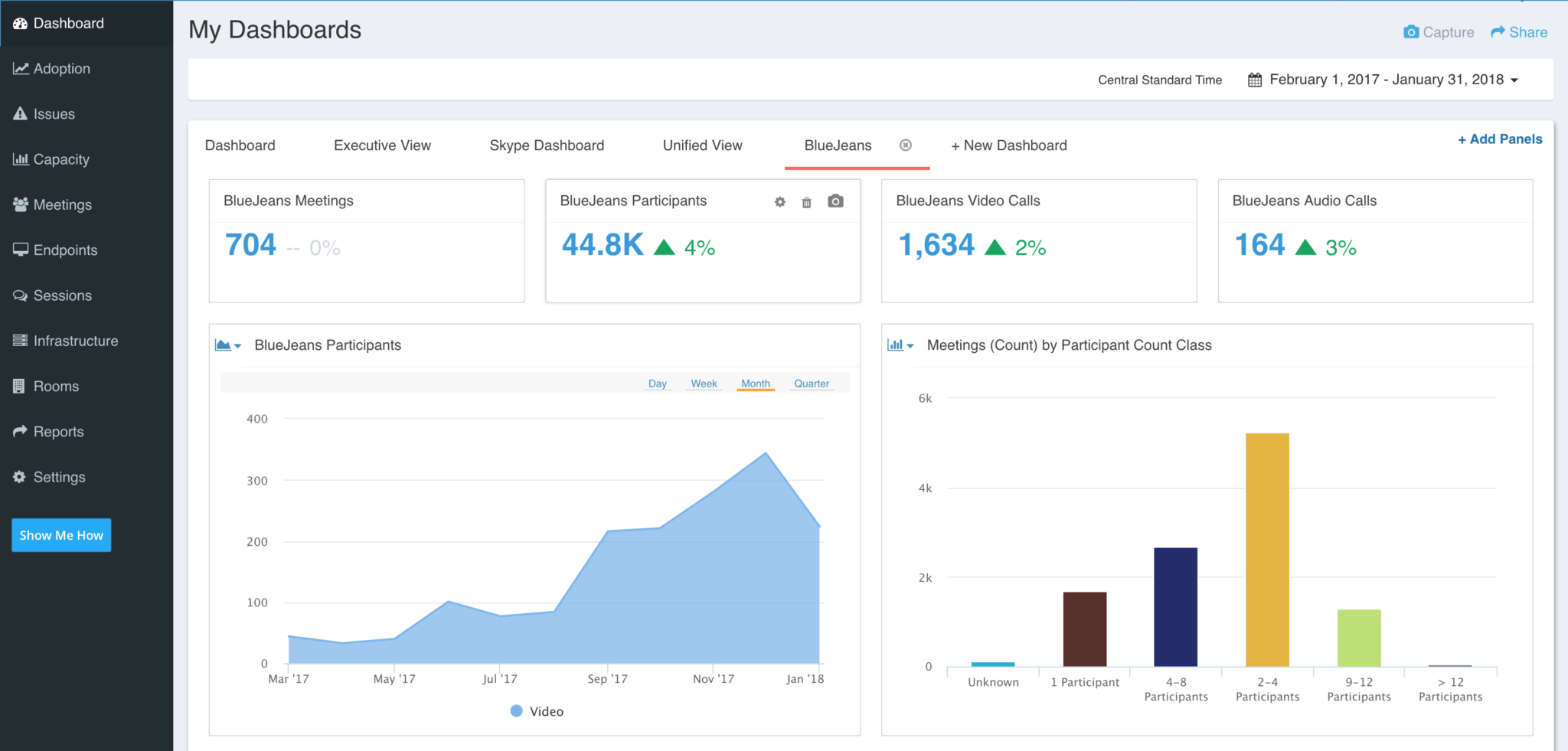Open bar chart type dropdown for Meetings Count
Screen dimensions: 1568x751
pyautogui.click(x=900, y=345)
